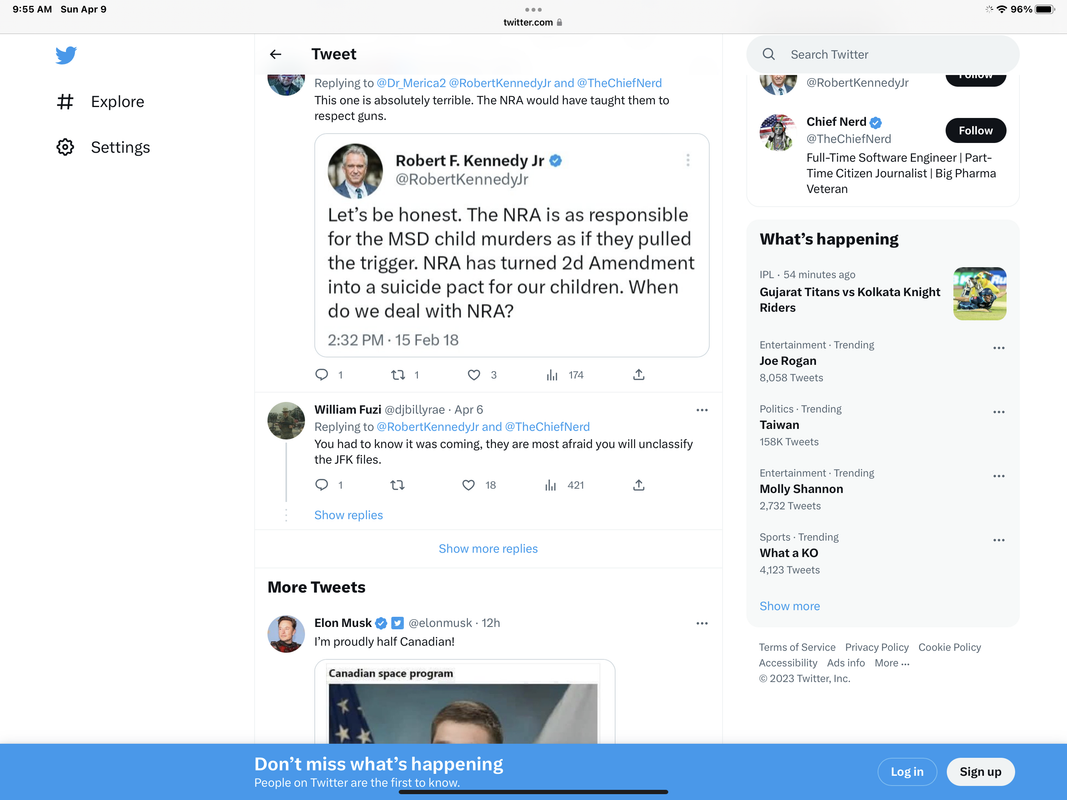Open more options for What a KO trend
The image size is (1067, 800).
(998, 540)
